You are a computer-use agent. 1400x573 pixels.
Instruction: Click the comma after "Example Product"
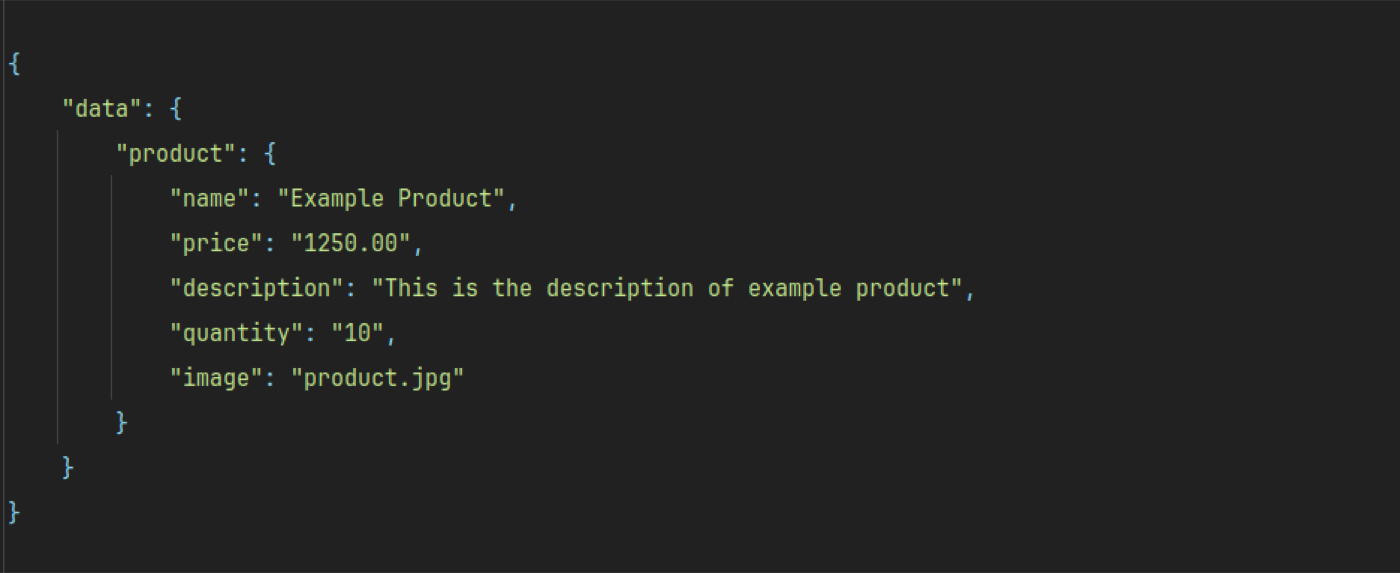[512, 203]
